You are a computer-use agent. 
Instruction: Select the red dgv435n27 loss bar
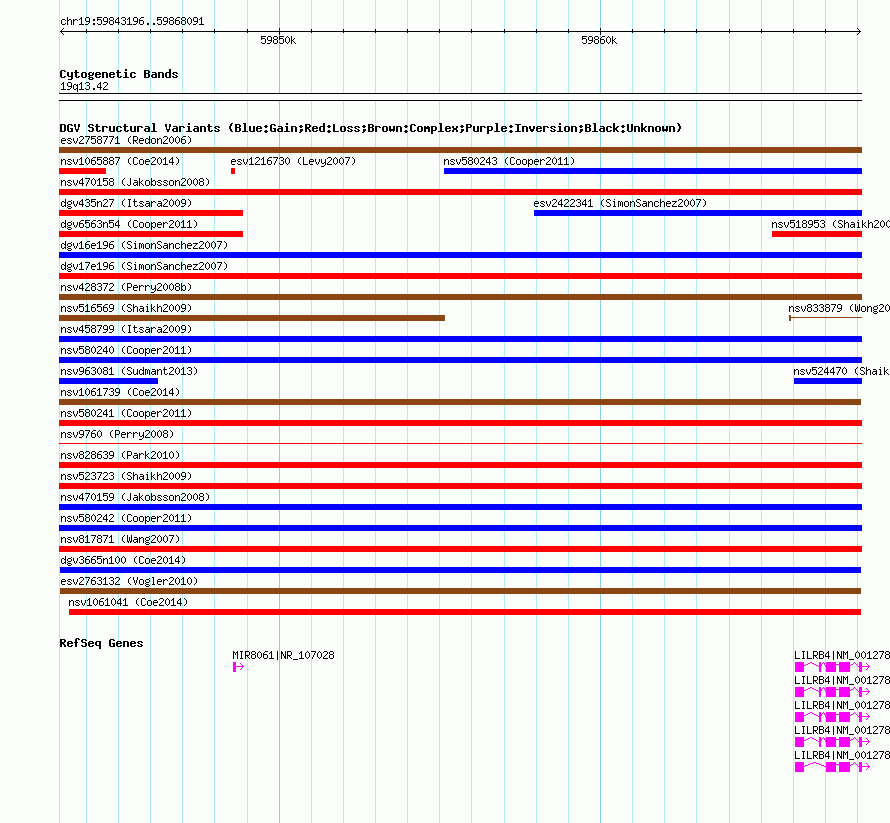coord(151,213)
